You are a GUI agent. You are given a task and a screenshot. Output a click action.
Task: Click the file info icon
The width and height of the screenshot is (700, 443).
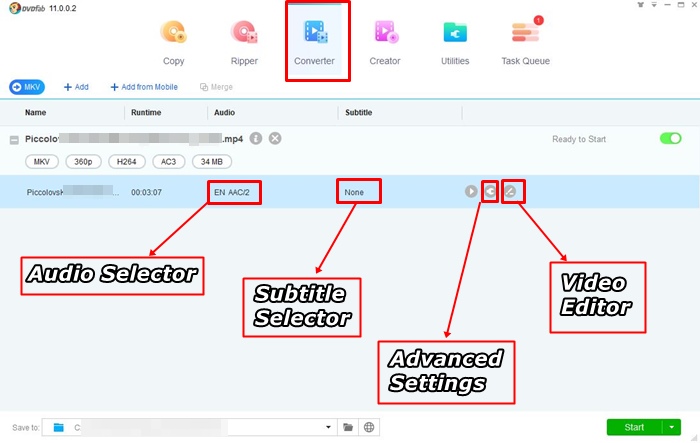[256, 139]
